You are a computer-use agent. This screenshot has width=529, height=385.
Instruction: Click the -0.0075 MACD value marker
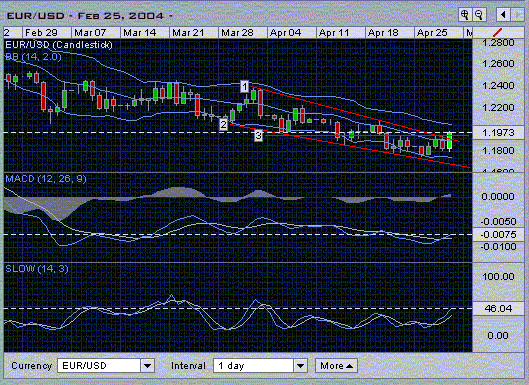[x=498, y=235]
